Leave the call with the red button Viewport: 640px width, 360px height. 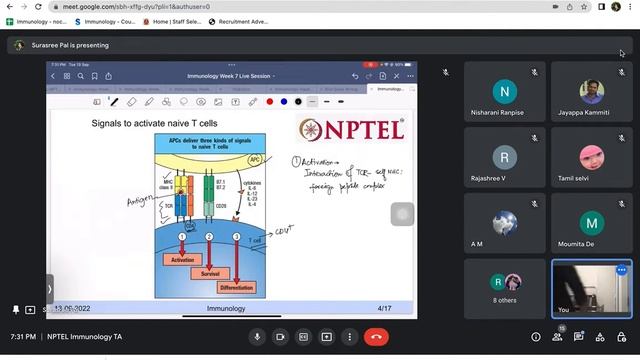(376, 337)
